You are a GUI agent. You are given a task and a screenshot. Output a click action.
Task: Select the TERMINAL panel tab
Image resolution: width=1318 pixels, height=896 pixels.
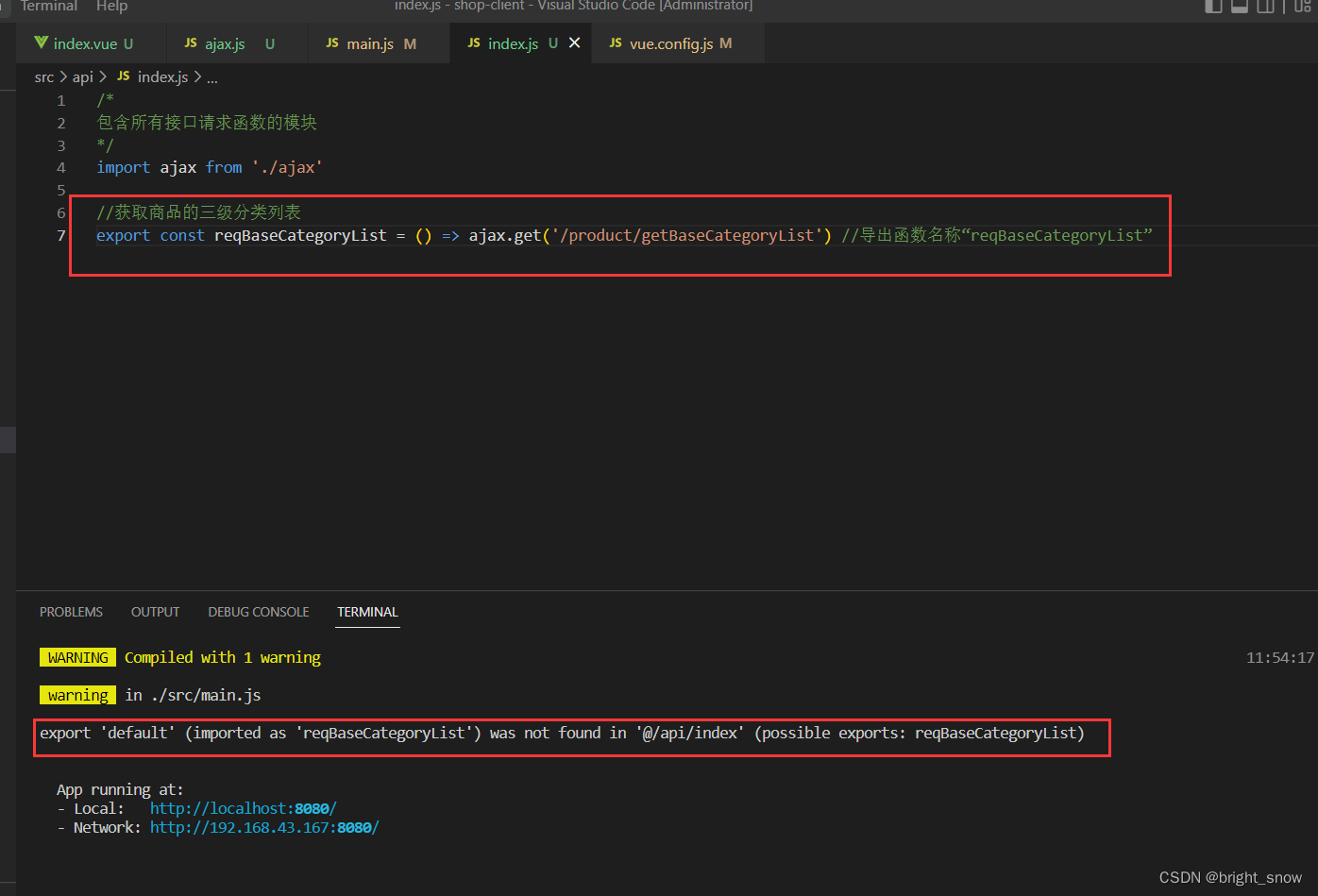(x=367, y=612)
